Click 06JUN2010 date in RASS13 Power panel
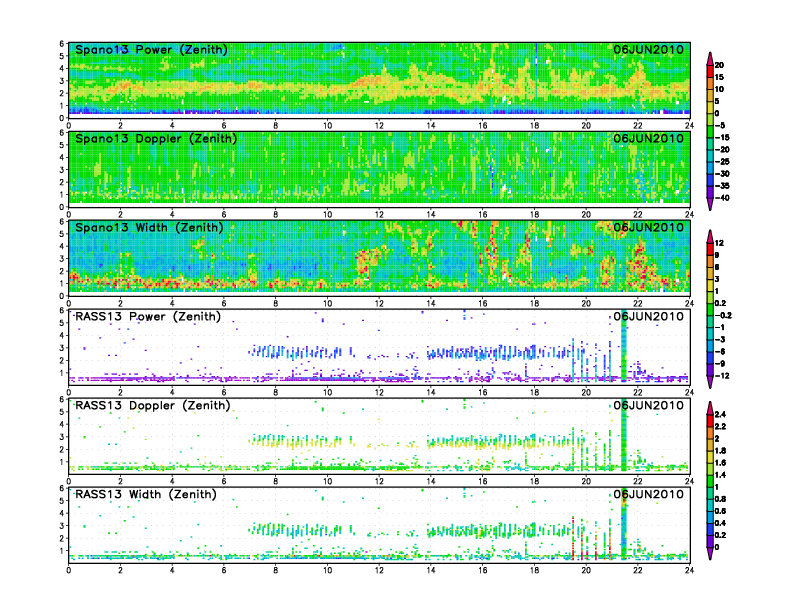The image size is (792, 612). click(x=649, y=317)
